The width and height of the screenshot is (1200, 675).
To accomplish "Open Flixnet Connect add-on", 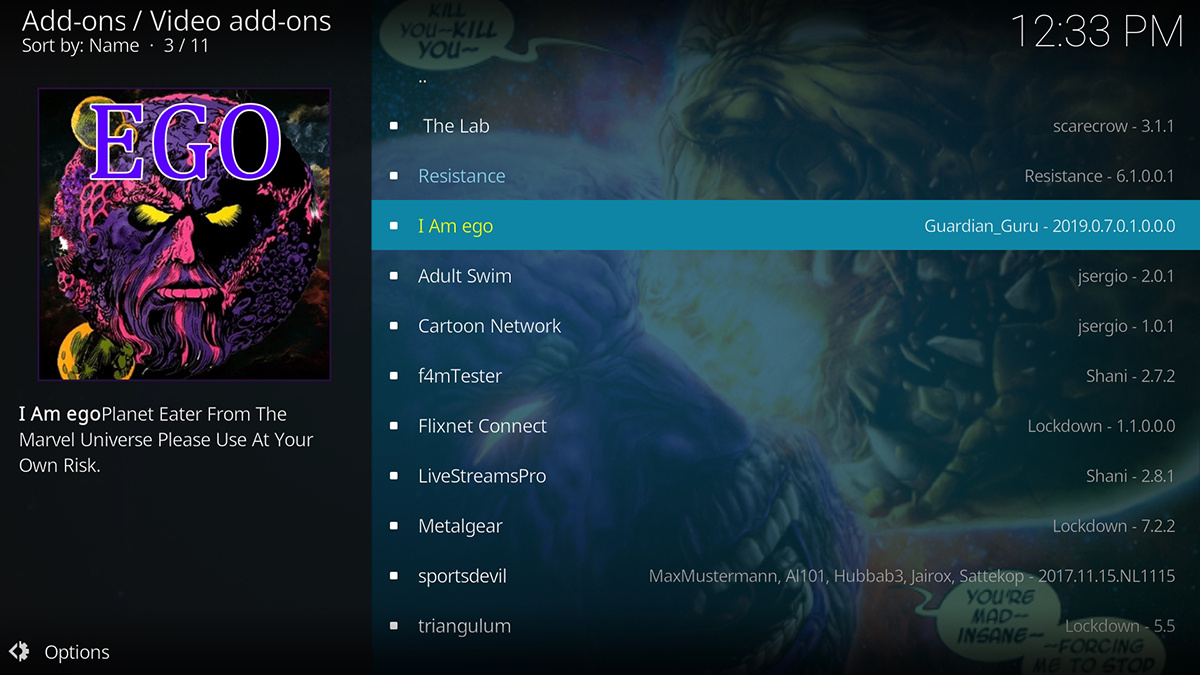I will tap(785, 426).
